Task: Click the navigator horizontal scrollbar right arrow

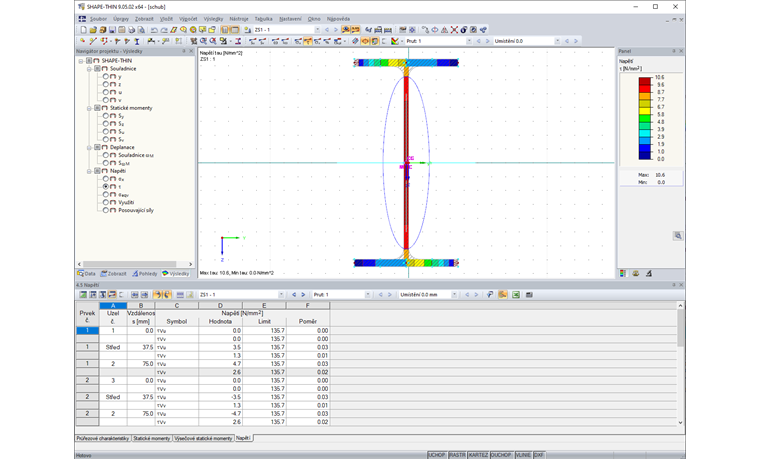Action: point(190,264)
